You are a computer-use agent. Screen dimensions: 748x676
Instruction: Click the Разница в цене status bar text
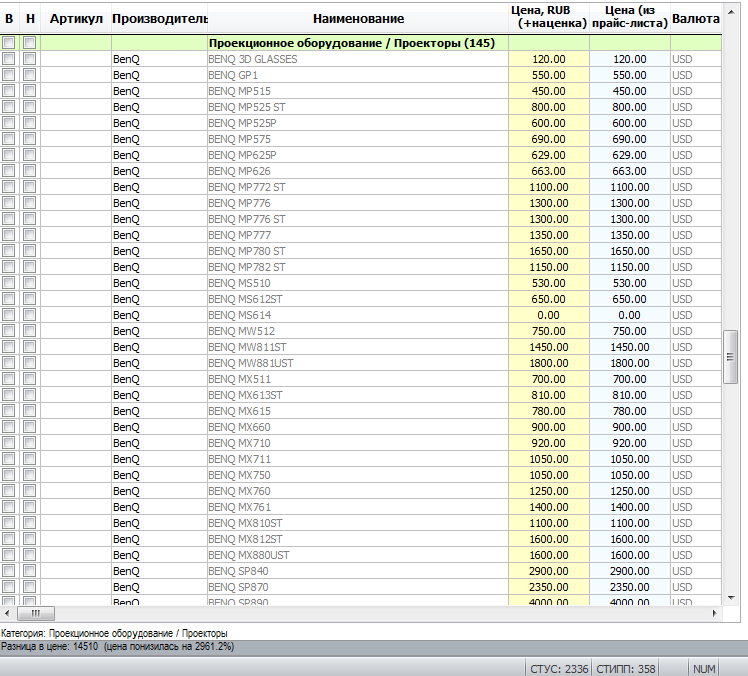pos(117,646)
